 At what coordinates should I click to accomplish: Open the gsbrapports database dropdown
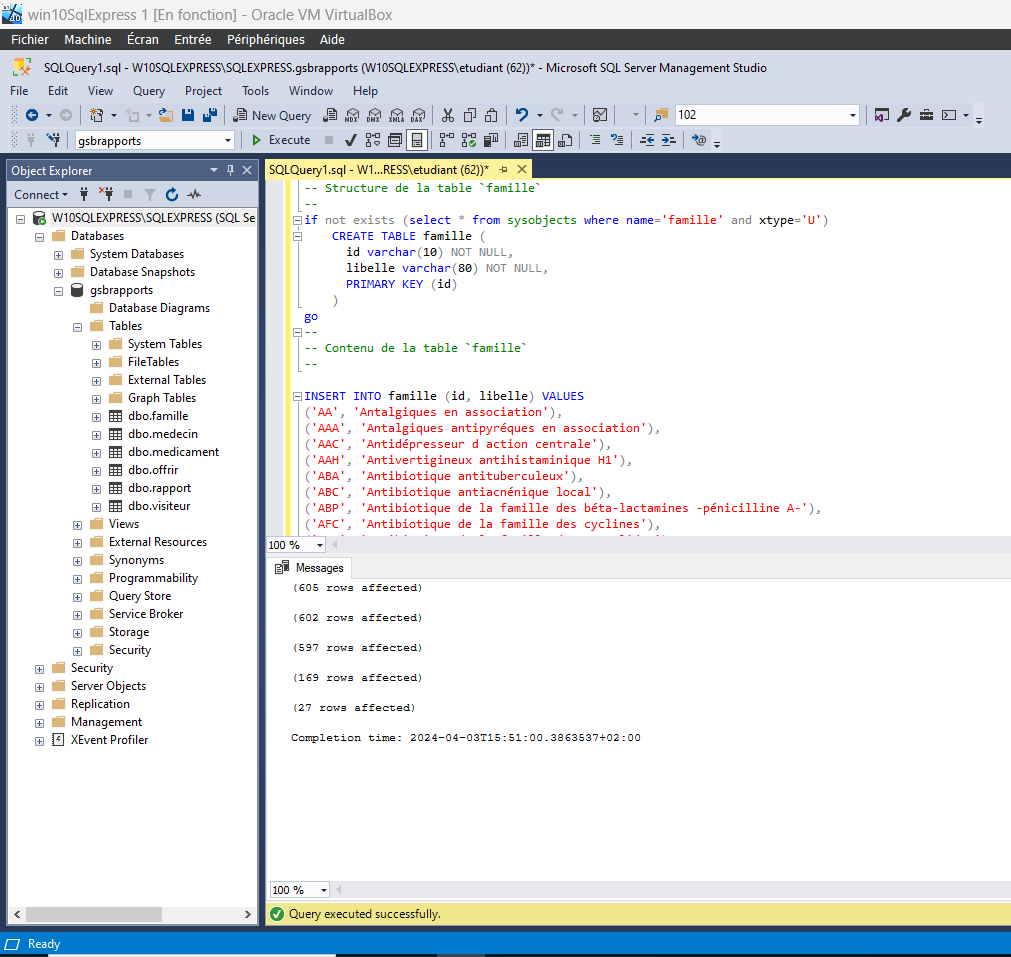229,141
